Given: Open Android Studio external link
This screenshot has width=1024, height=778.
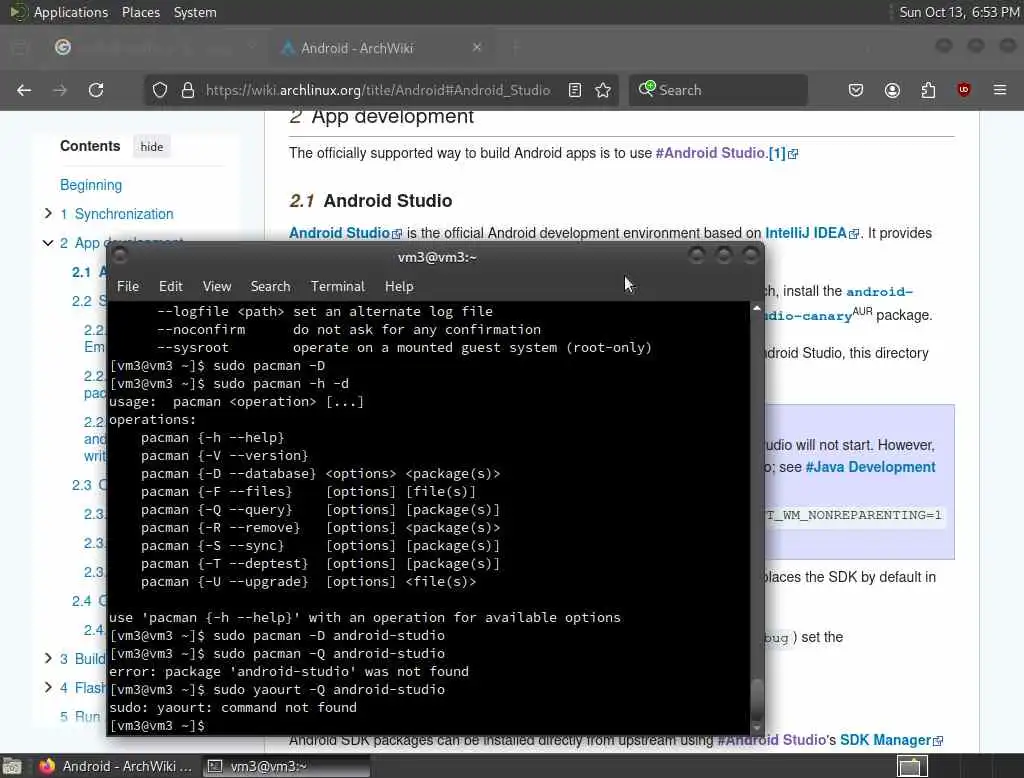Looking at the screenshot, I should [x=345, y=233].
